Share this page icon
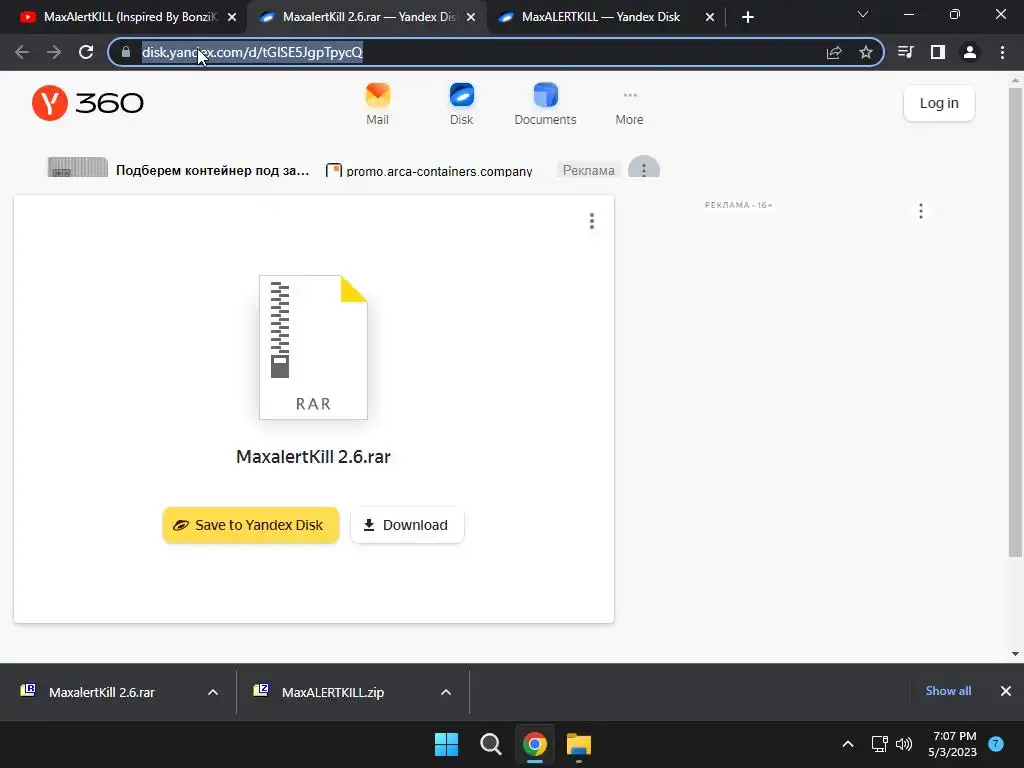Viewport: 1024px width, 768px height. (834, 52)
